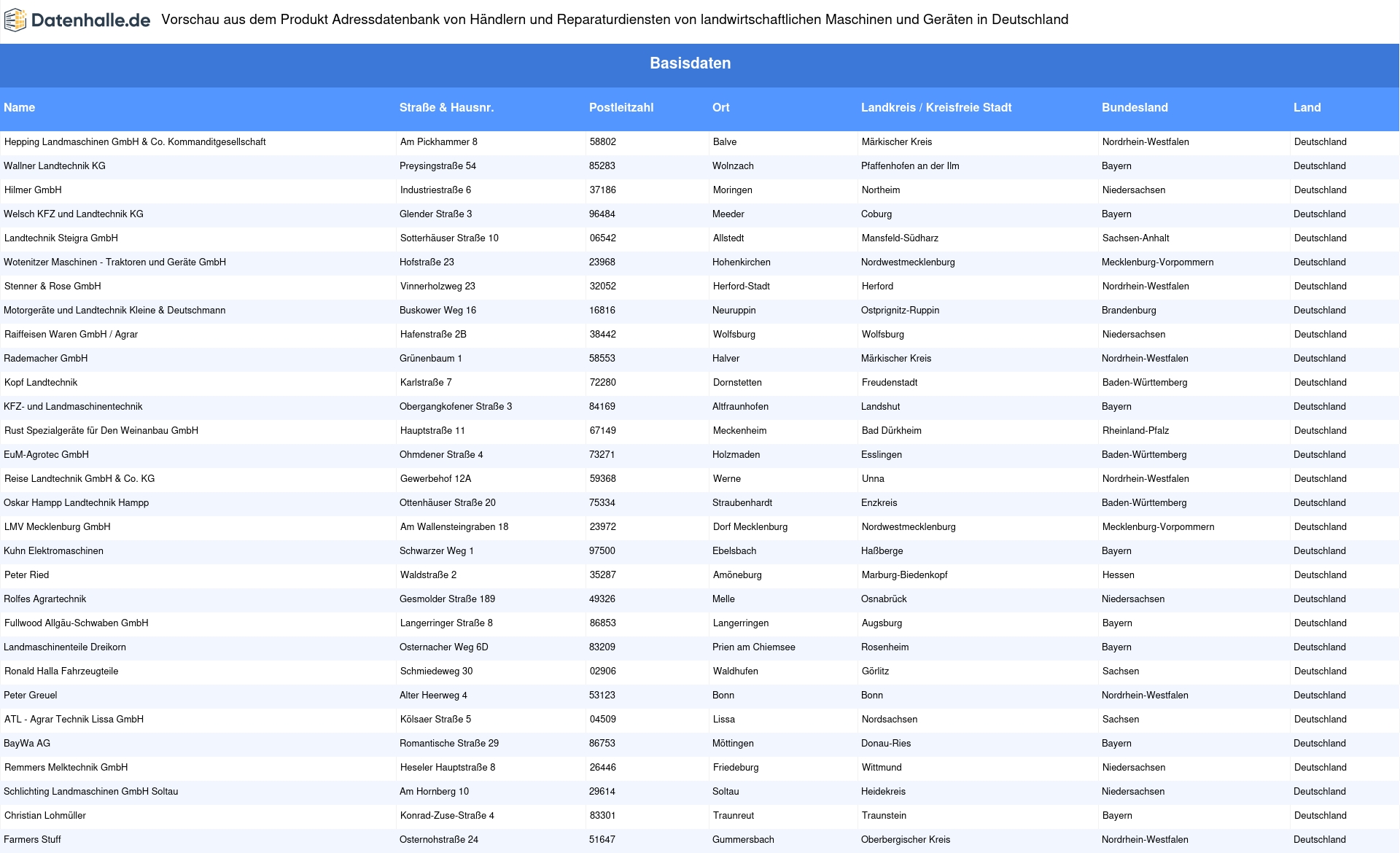Select the state Rheinland-Pfalz
The image size is (1400, 853).
click(x=1136, y=431)
